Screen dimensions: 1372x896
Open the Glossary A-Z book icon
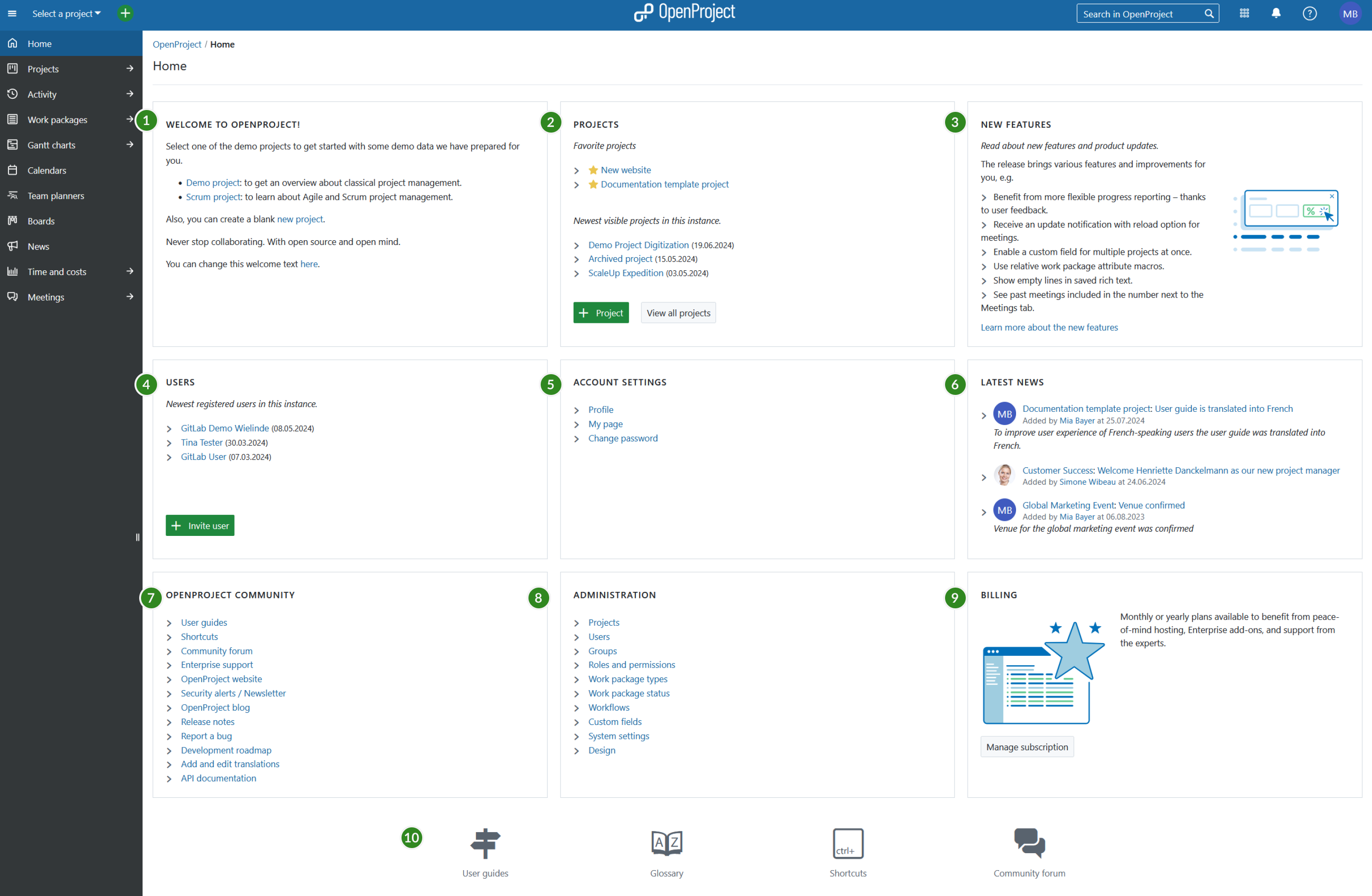point(666,842)
